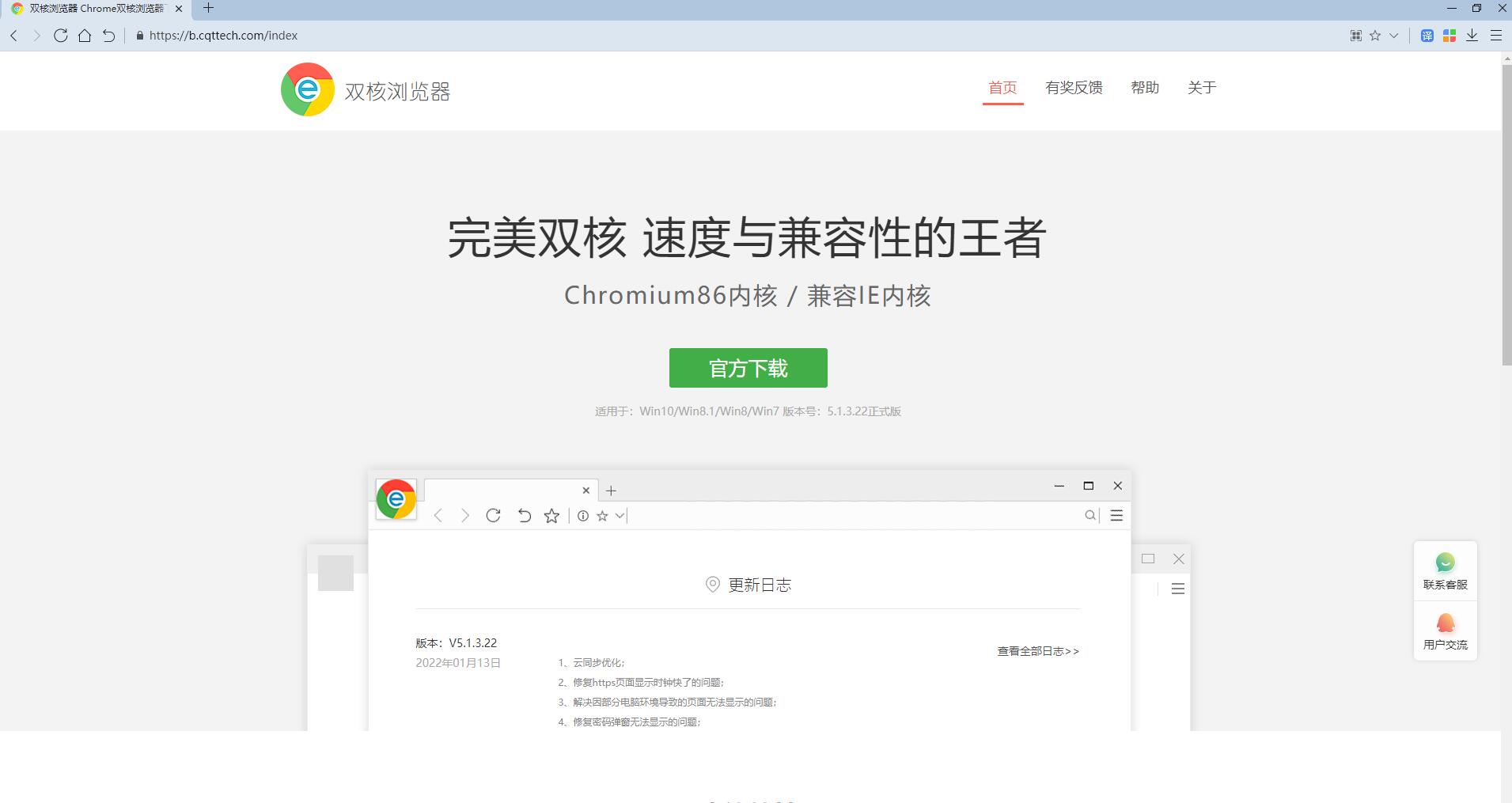Click the forward navigation arrow
1512x803 pixels.
[x=36, y=36]
